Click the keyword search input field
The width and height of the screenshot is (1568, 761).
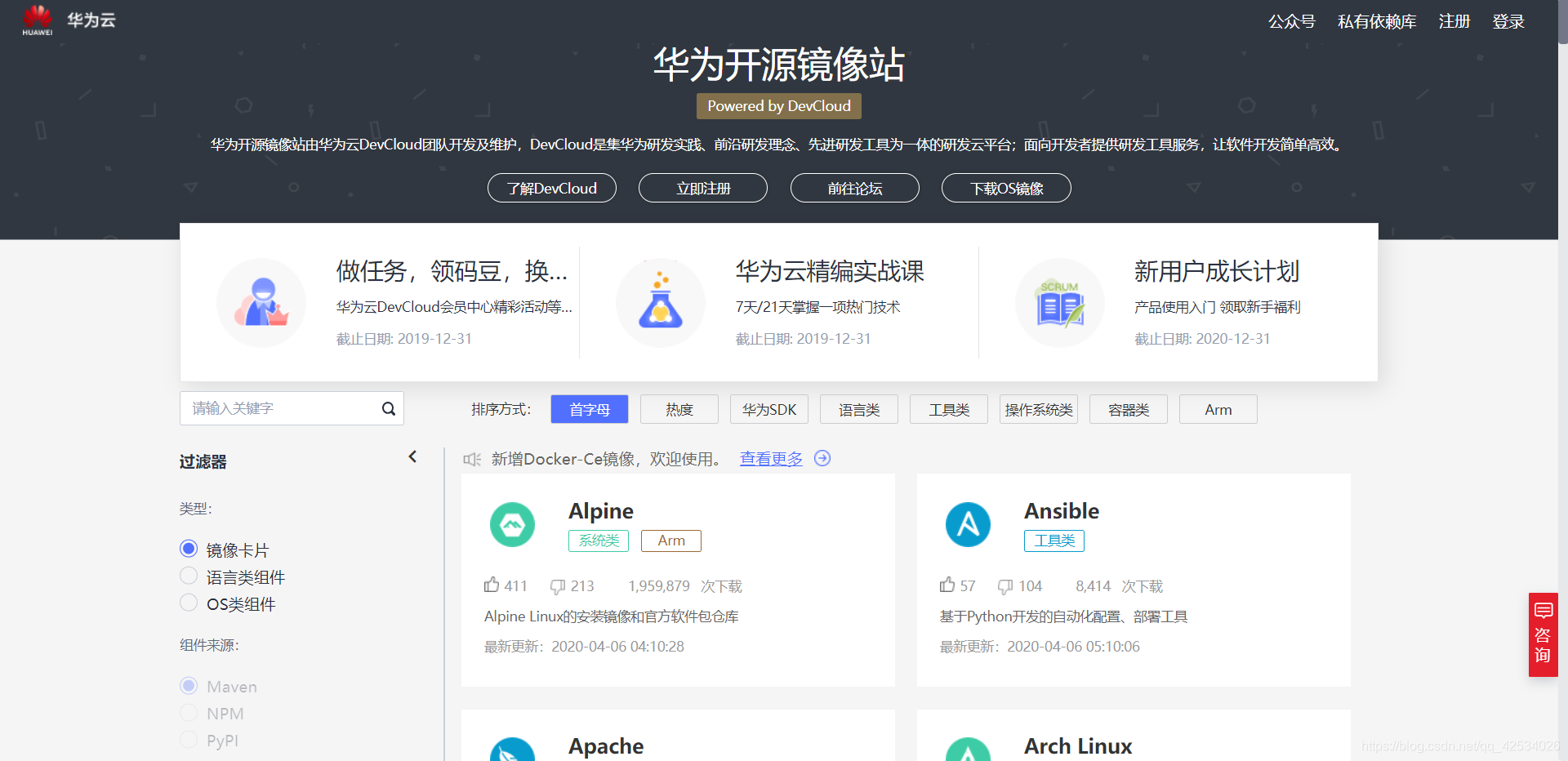coord(292,408)
